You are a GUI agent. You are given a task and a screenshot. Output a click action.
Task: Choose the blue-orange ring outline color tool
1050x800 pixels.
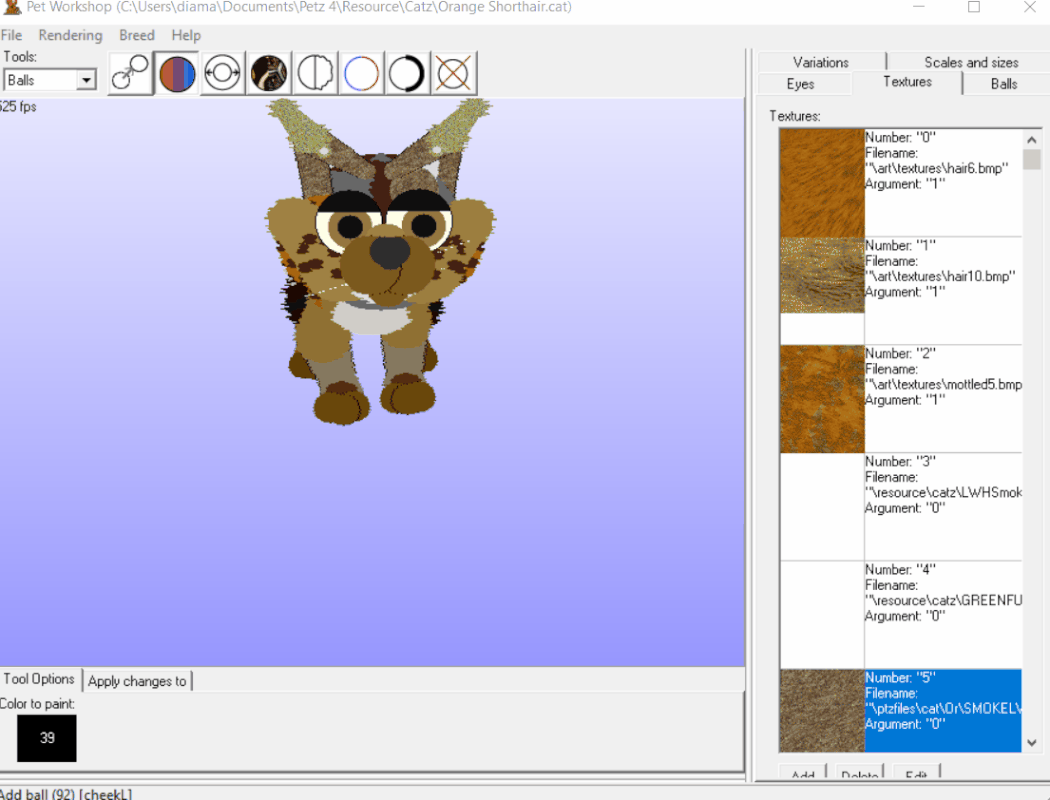click(x=361, y=73)
